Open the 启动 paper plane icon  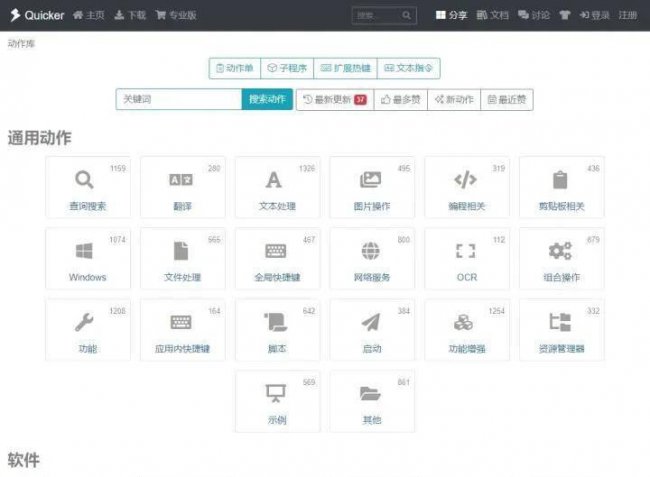click(371, 322)
